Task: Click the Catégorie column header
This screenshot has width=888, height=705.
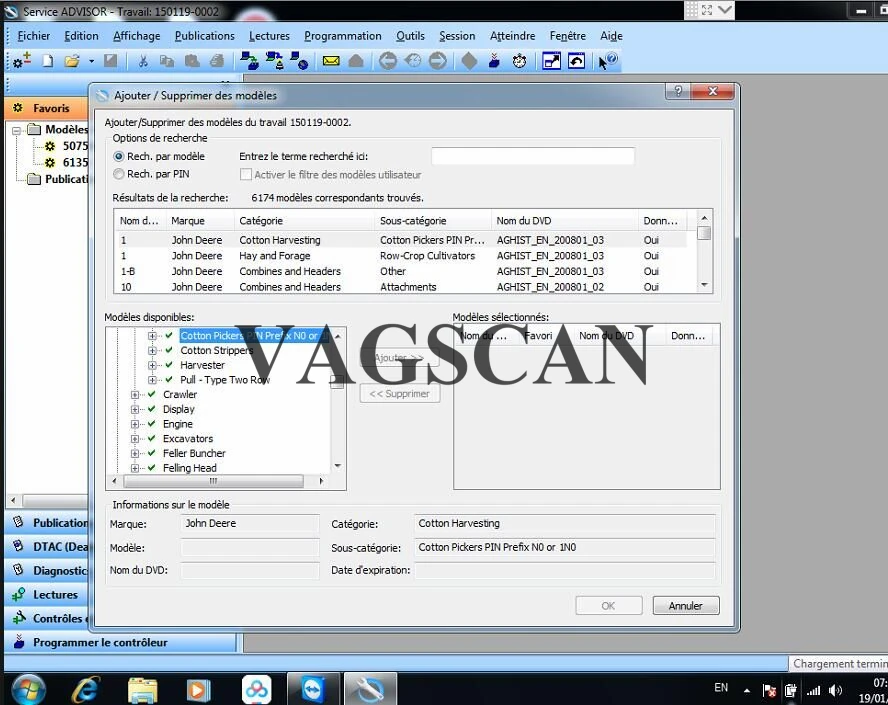Action: click(304, 221)
